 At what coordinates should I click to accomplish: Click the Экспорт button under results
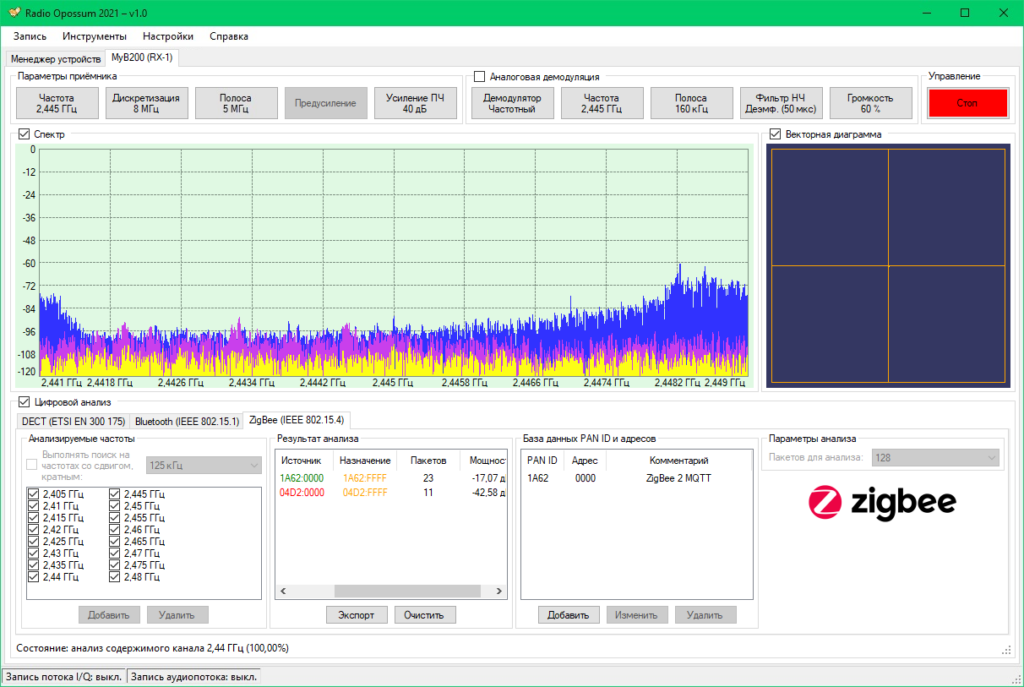coord(355,614)
